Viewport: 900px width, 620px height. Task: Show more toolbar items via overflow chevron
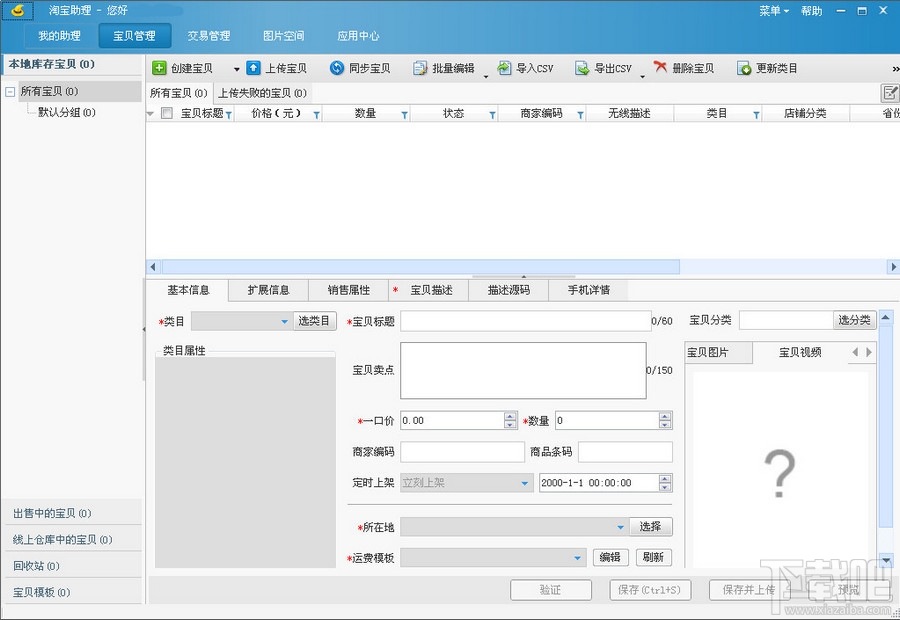click(895, 69)
